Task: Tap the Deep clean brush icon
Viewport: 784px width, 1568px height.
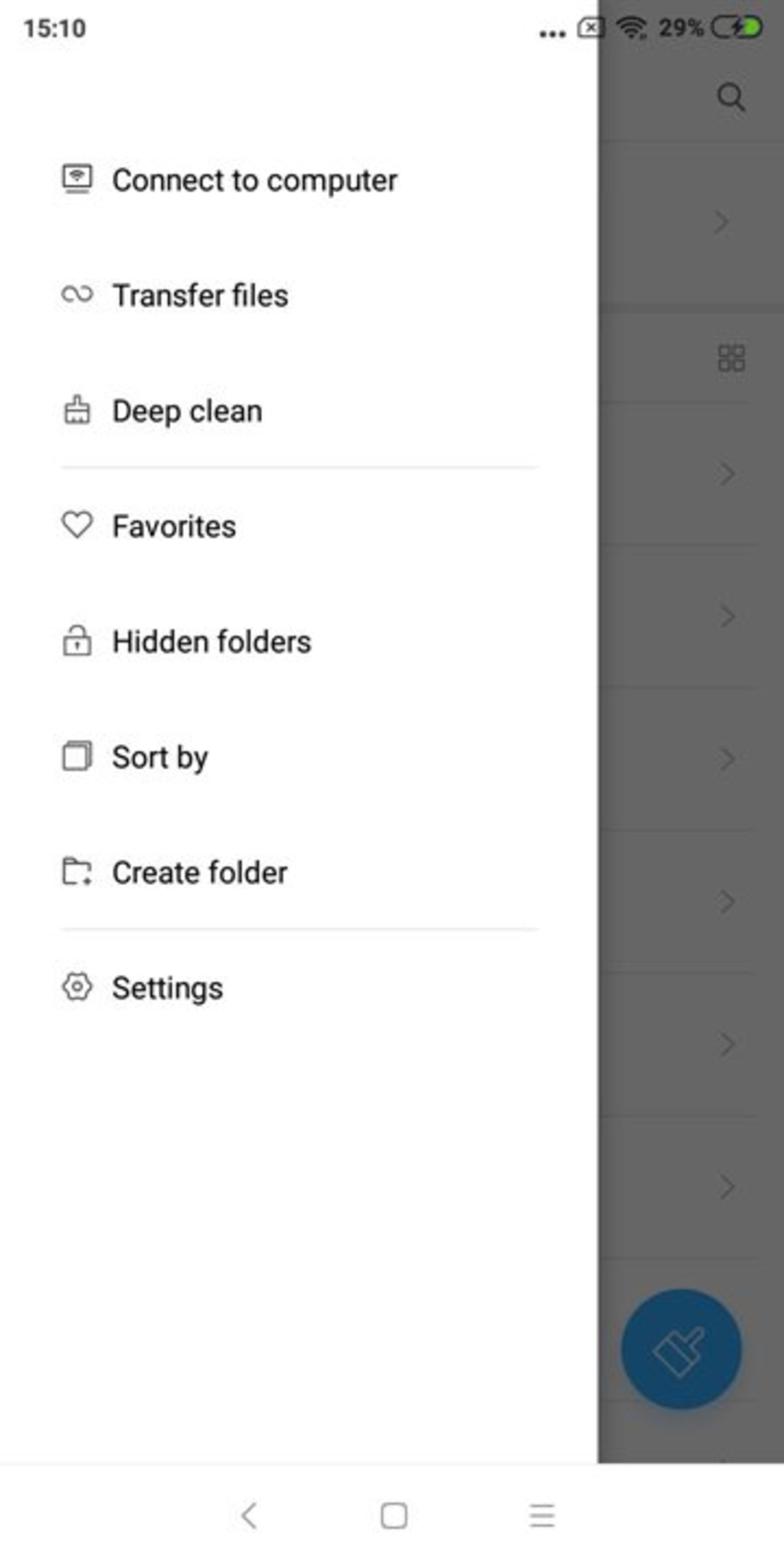Action: point(77,410)
